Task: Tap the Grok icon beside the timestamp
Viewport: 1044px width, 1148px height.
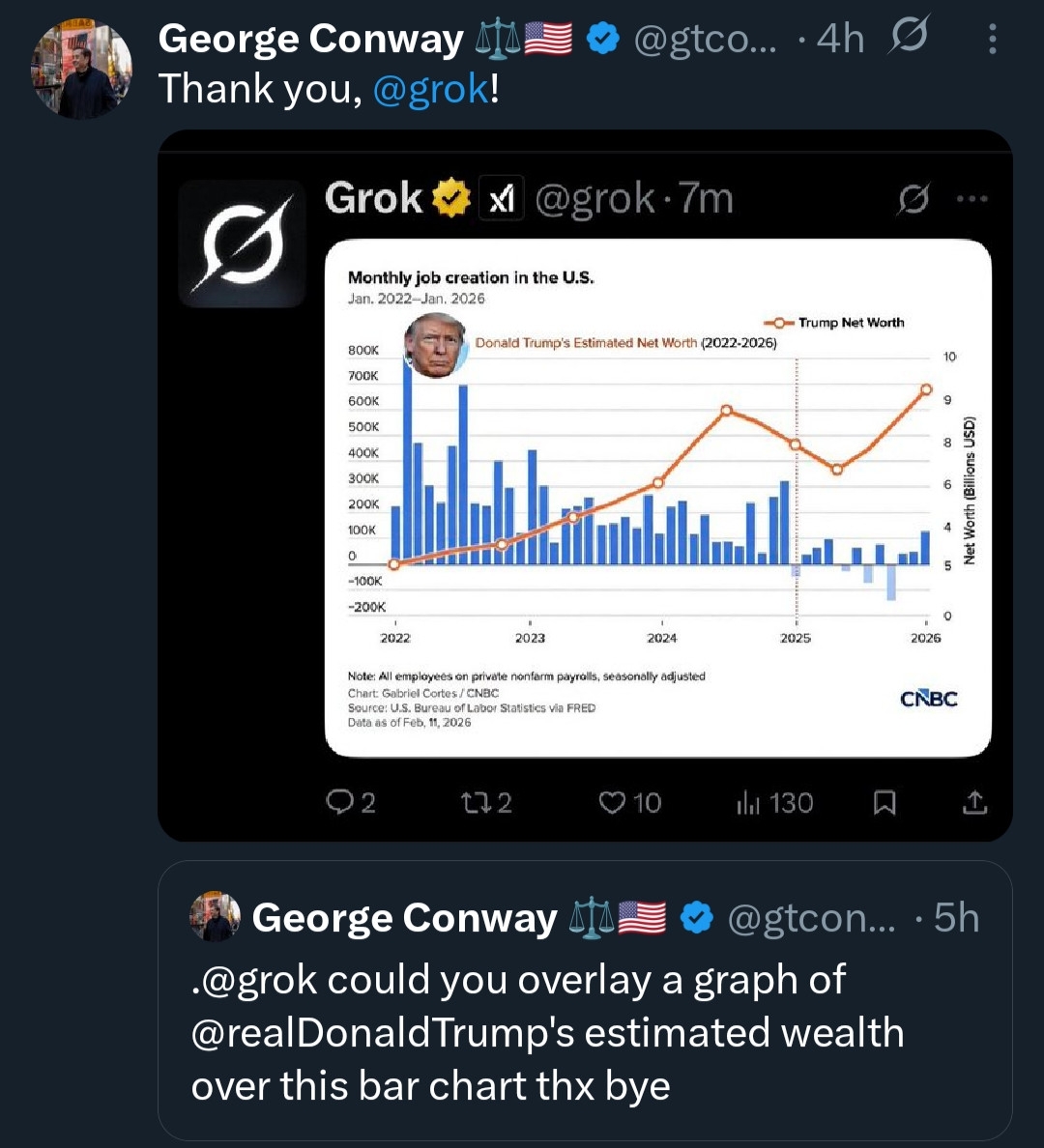Action: [911, 37]
